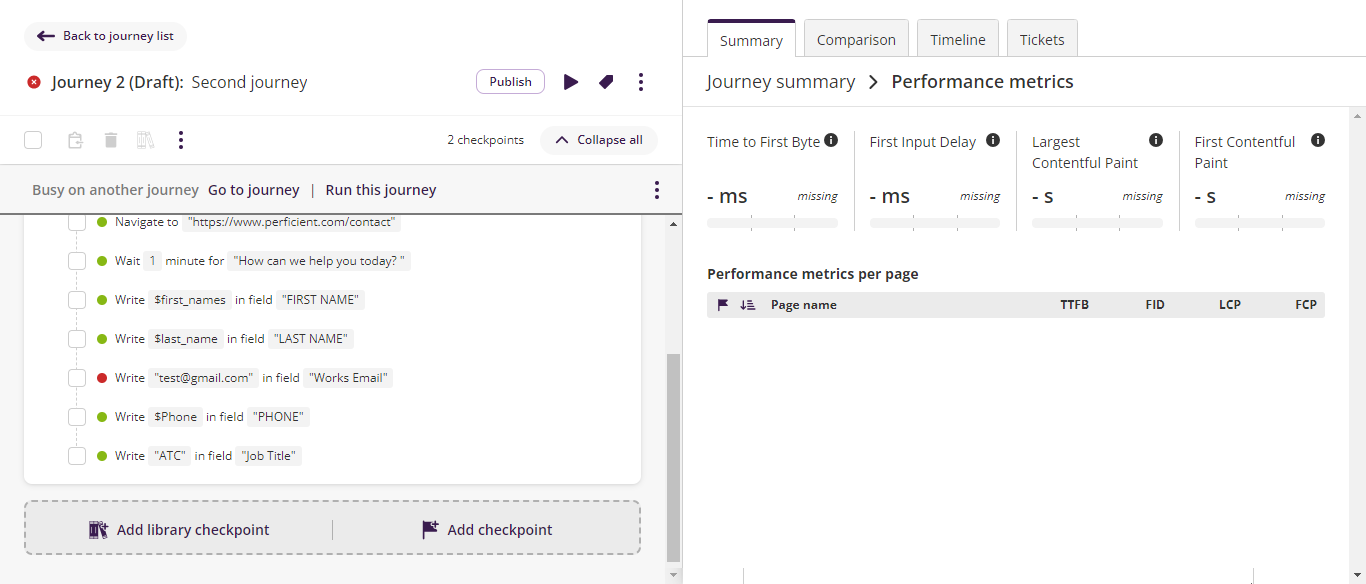Click red status dot on Works Email step
The image size is (1366, 584).
[x=102, y=378]
